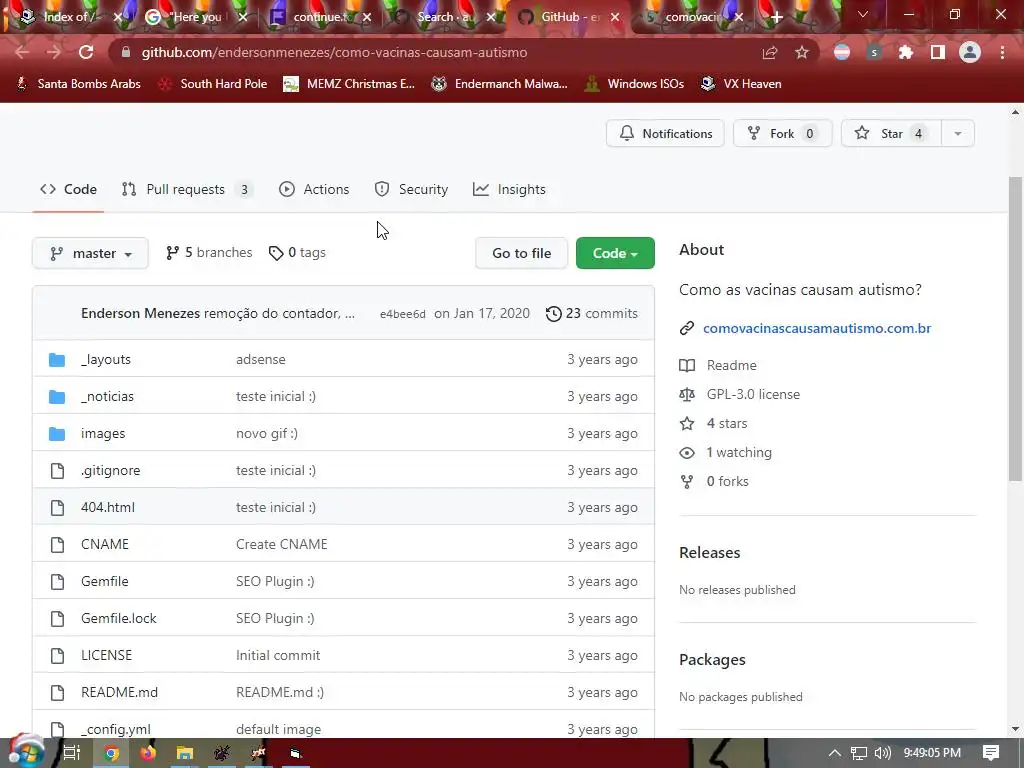
Task: Open the VX Heaven bookmark
Action: tap(741, 84)
